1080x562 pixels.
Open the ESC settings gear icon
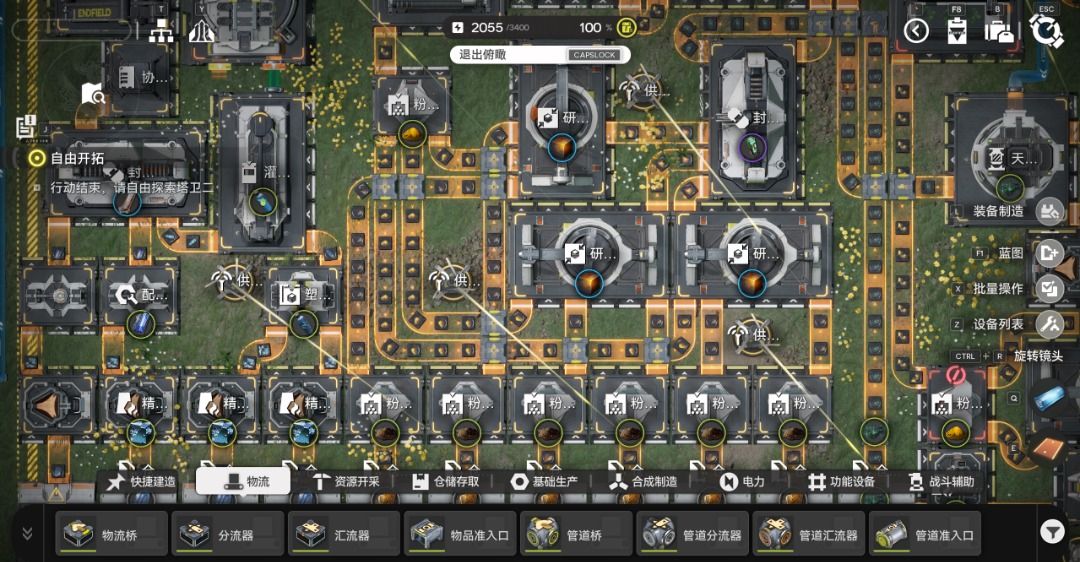(x=1046, y=30)
